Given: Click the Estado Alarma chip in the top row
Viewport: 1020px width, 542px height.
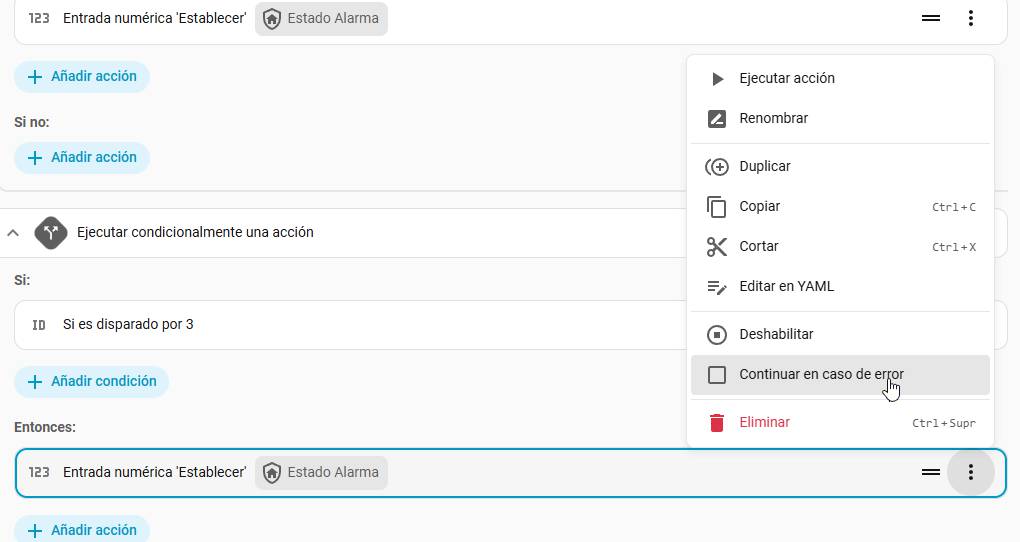Looking at the screenshot, I should (321, 18).
